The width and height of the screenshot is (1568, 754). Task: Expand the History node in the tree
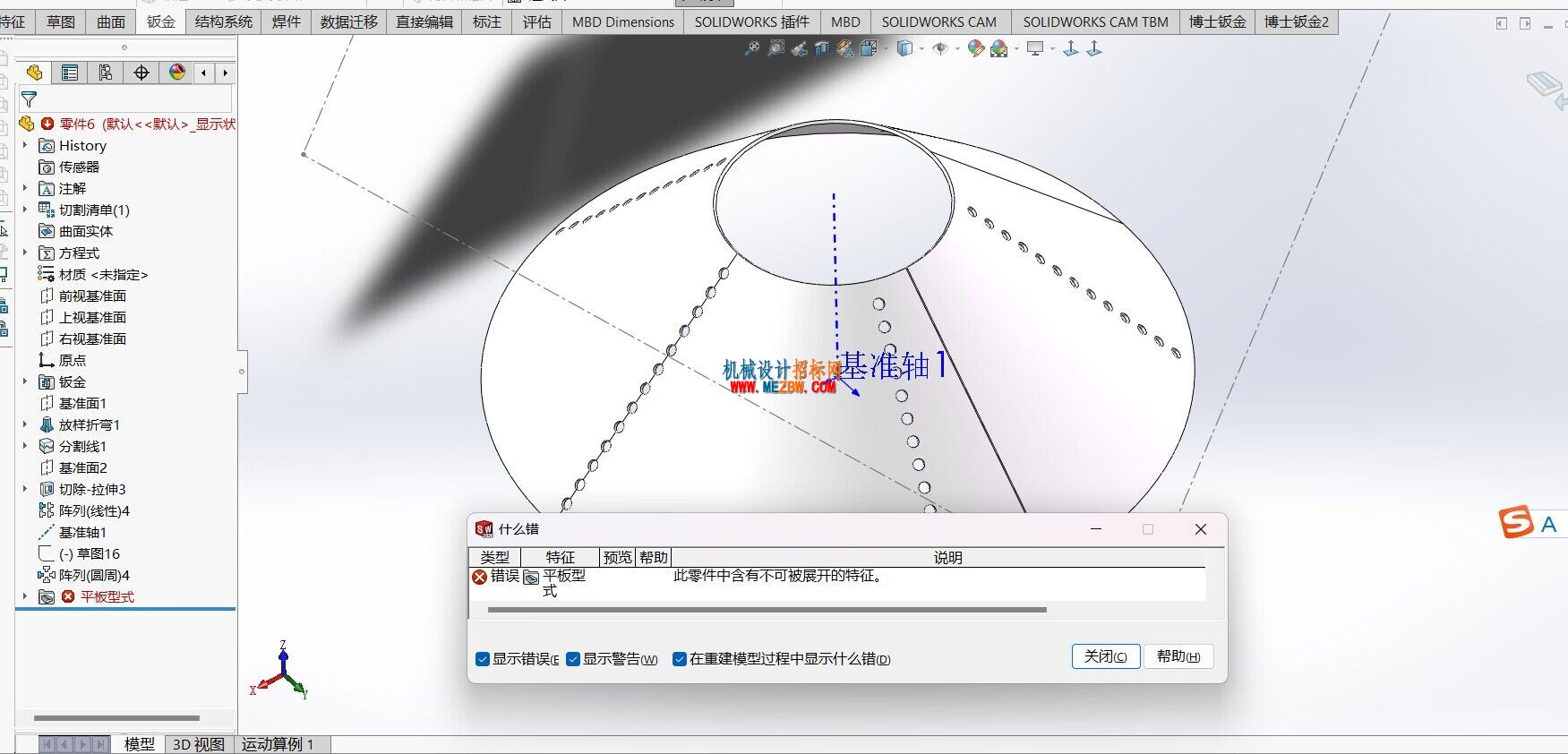tap(25, 145)
